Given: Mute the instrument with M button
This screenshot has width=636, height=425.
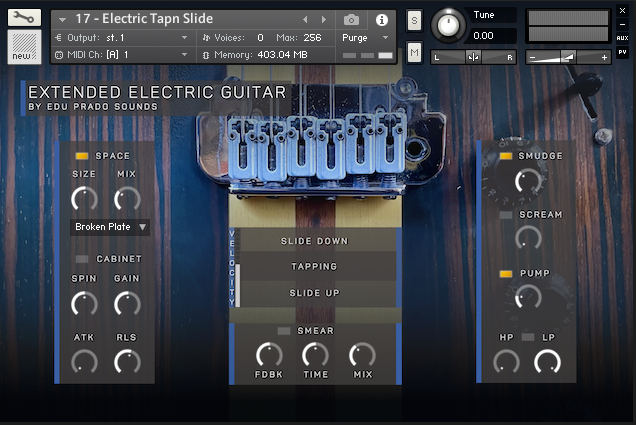Looking at the screenshot, I should 414,51.
